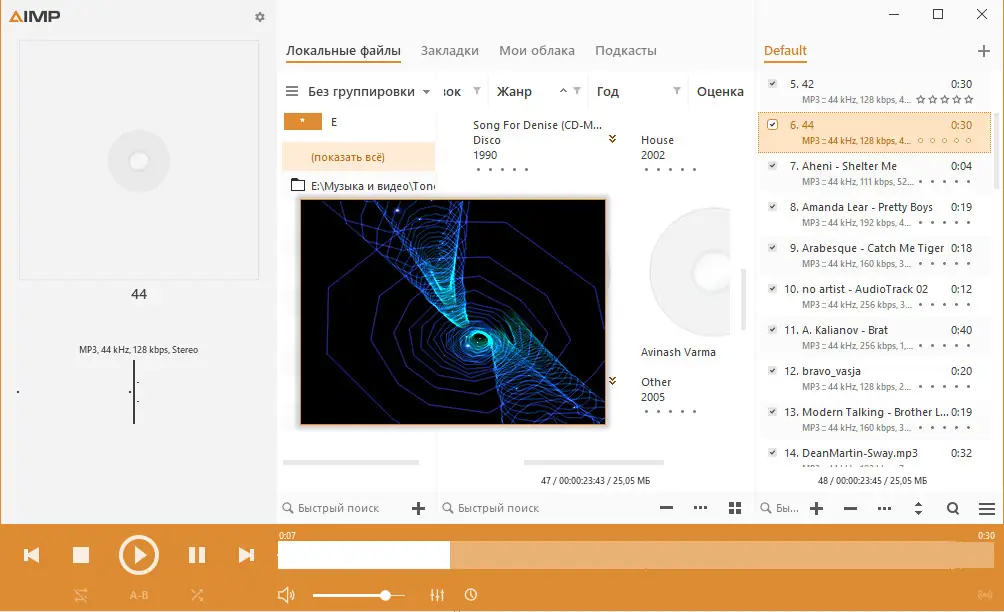Switch library to grid view
This screenshot has width=1004, height=612.
point(735,508)
